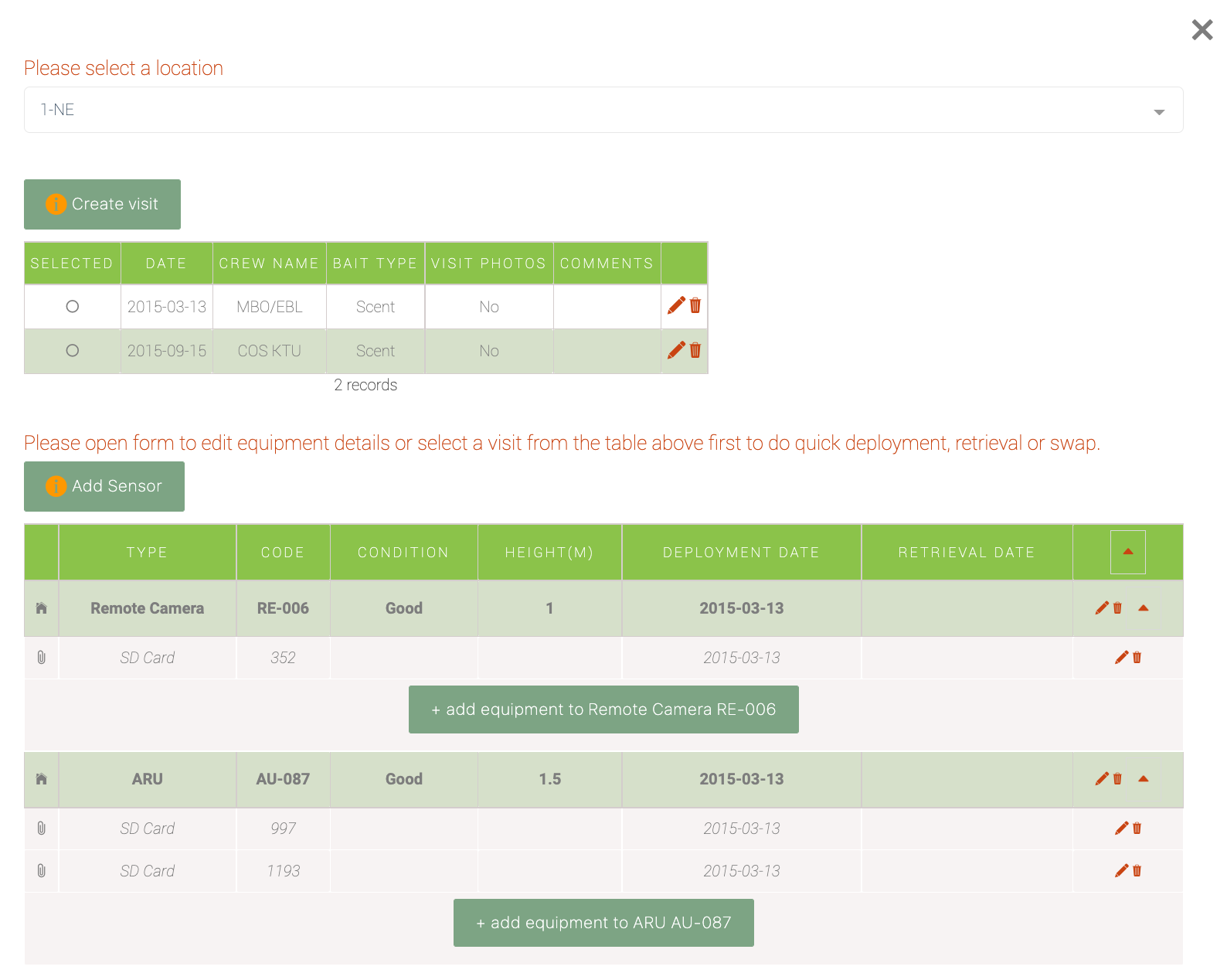Click the 1193 SD card code cell

pyautogui.click(x=283, y=871)
